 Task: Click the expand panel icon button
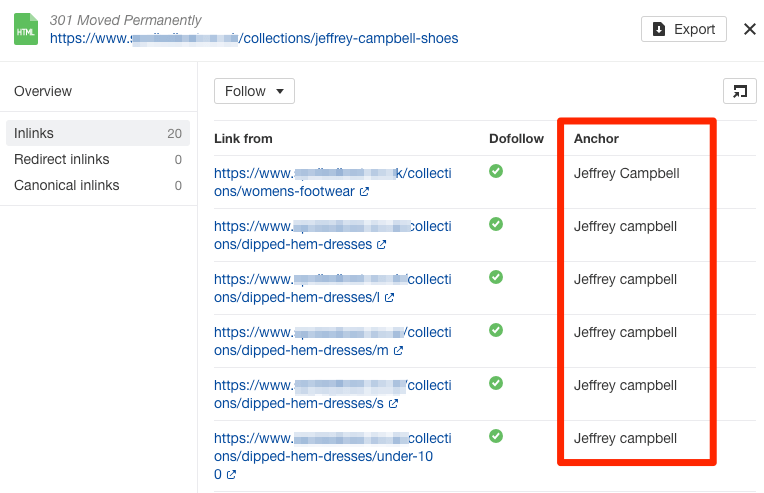[739, 91]
